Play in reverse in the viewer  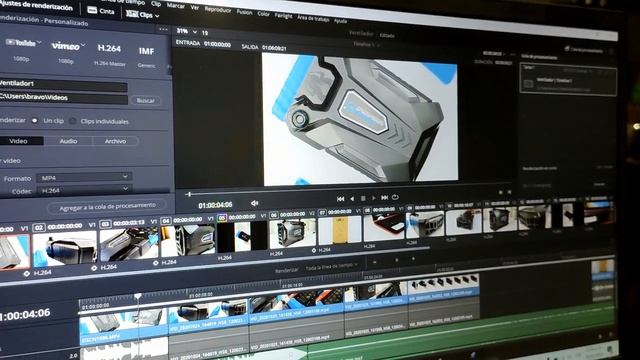click(x=352, y=199)
